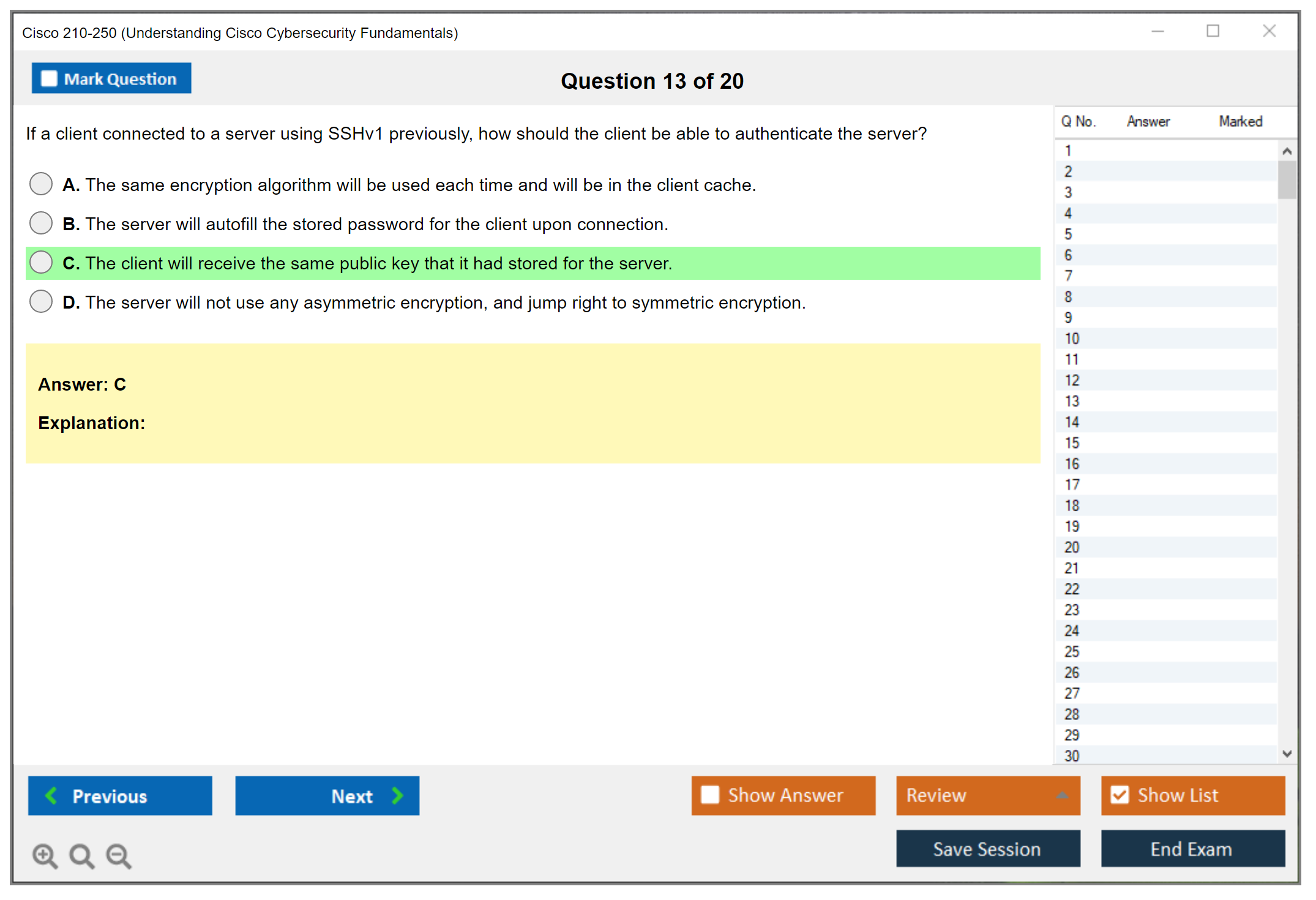Uncheck the Show List checkbox
Viewport: 1316px width, 900px height.
click(1120, 795)
